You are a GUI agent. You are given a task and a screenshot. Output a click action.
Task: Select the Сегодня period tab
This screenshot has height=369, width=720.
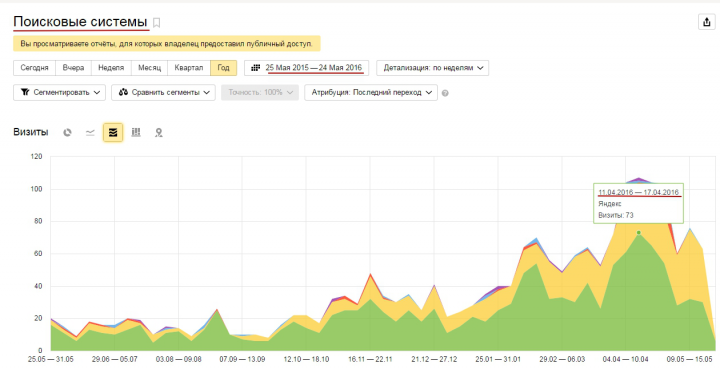(34, 68)
